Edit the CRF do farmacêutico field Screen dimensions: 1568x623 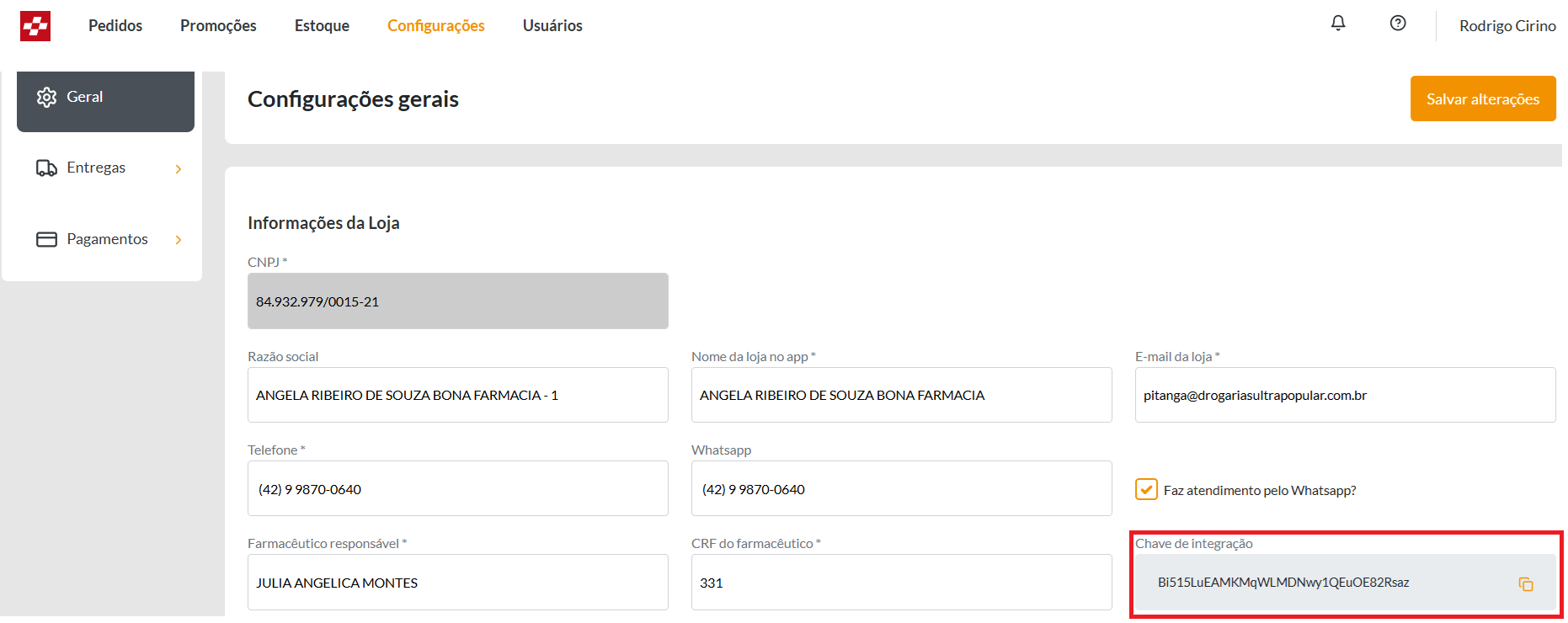tap(901, 583)
